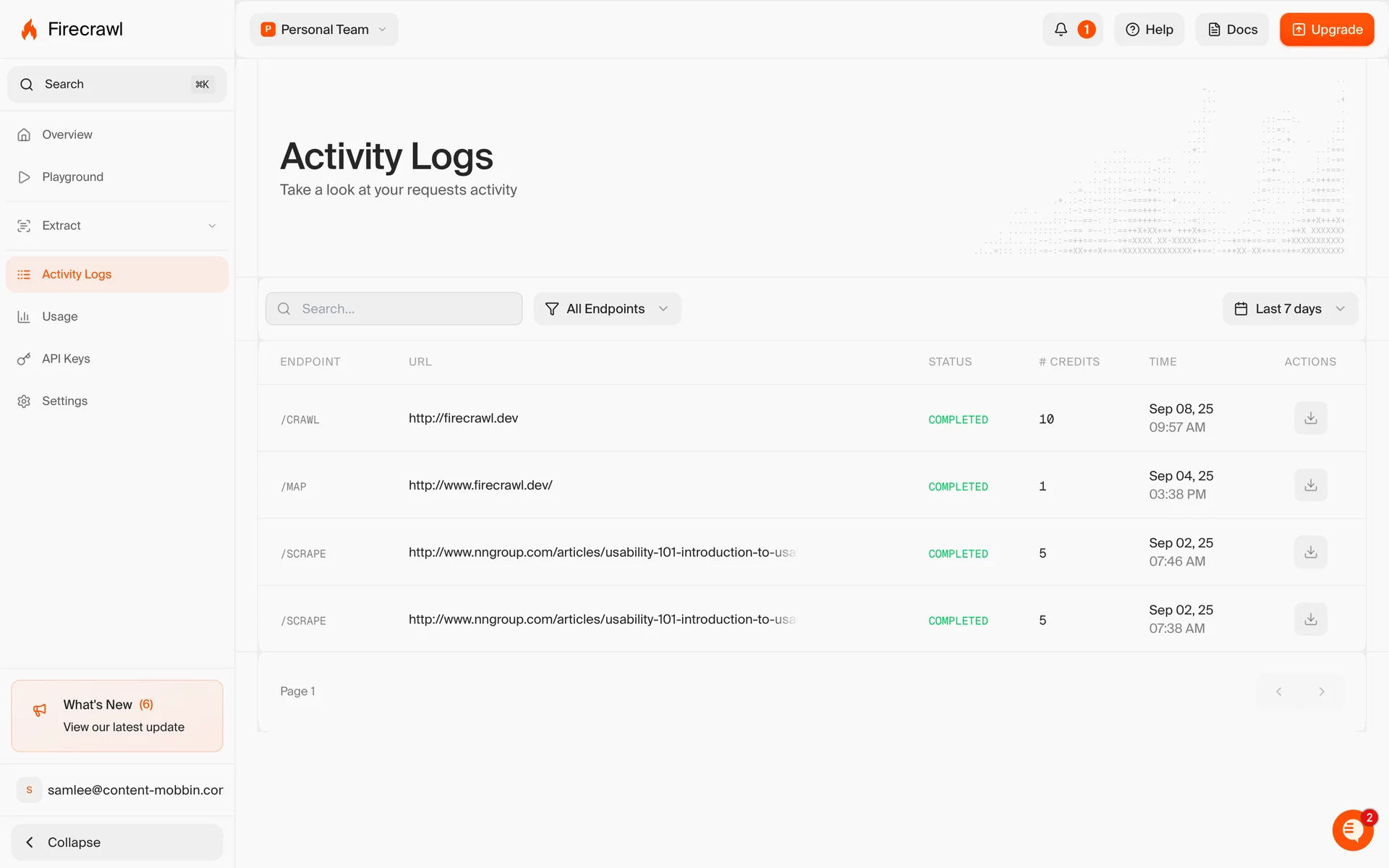Download the /CRAWL firecrawl.dev log
The height and width of the screenshot is (868, 1389).
[1310, 418]
